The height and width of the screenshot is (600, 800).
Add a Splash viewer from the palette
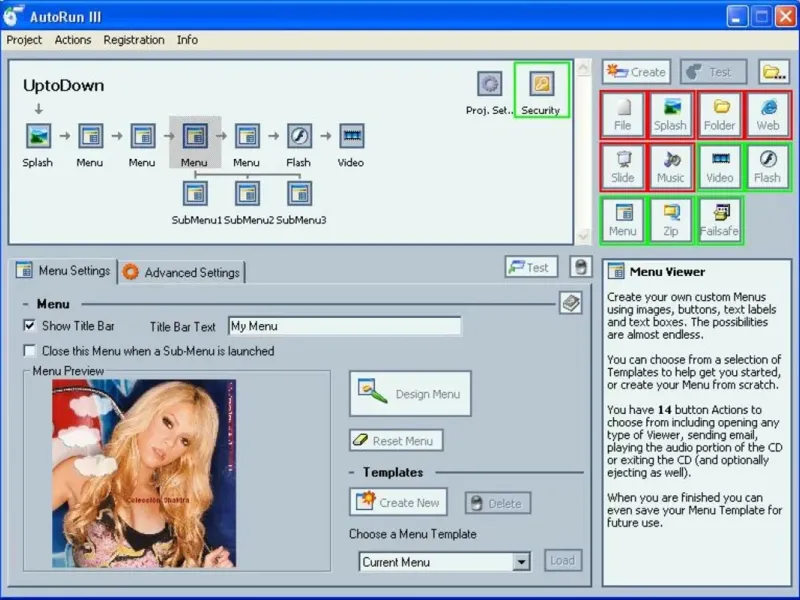pyautogui.click(x=670, y=115)
